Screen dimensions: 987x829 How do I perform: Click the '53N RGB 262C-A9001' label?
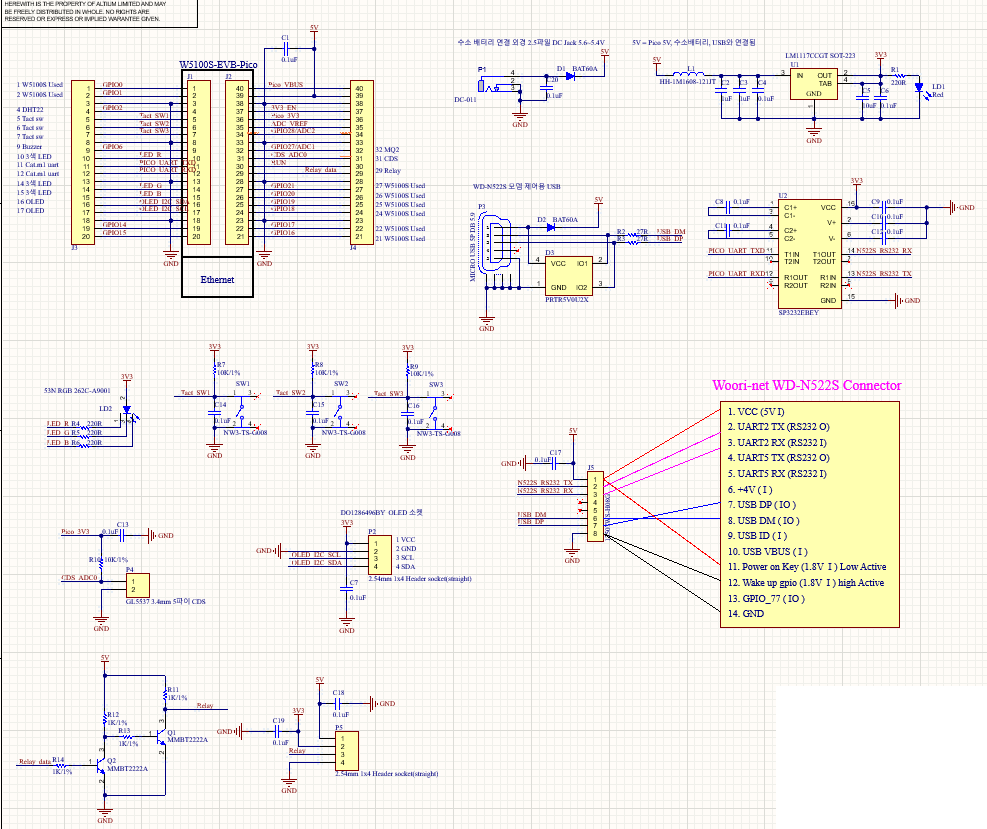[77, 390]
